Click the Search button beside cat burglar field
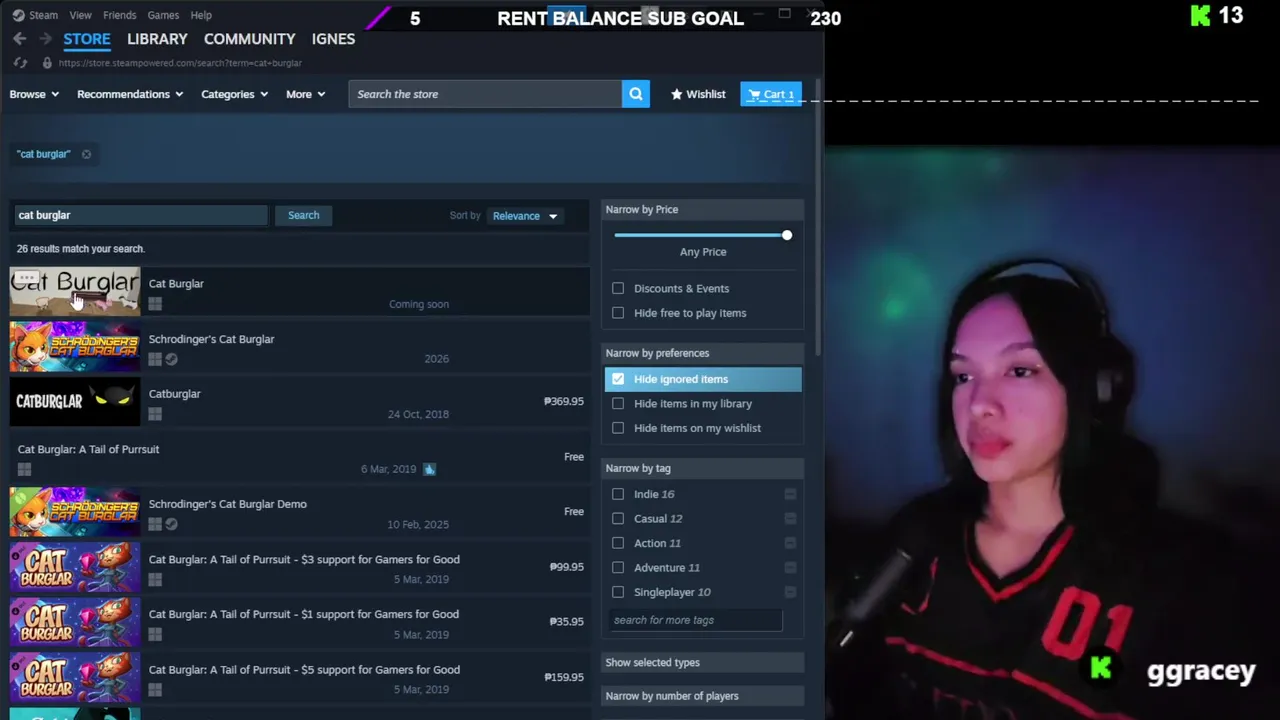The height and width of the screenshot is (720, 1280). click(x=303, y=215)
